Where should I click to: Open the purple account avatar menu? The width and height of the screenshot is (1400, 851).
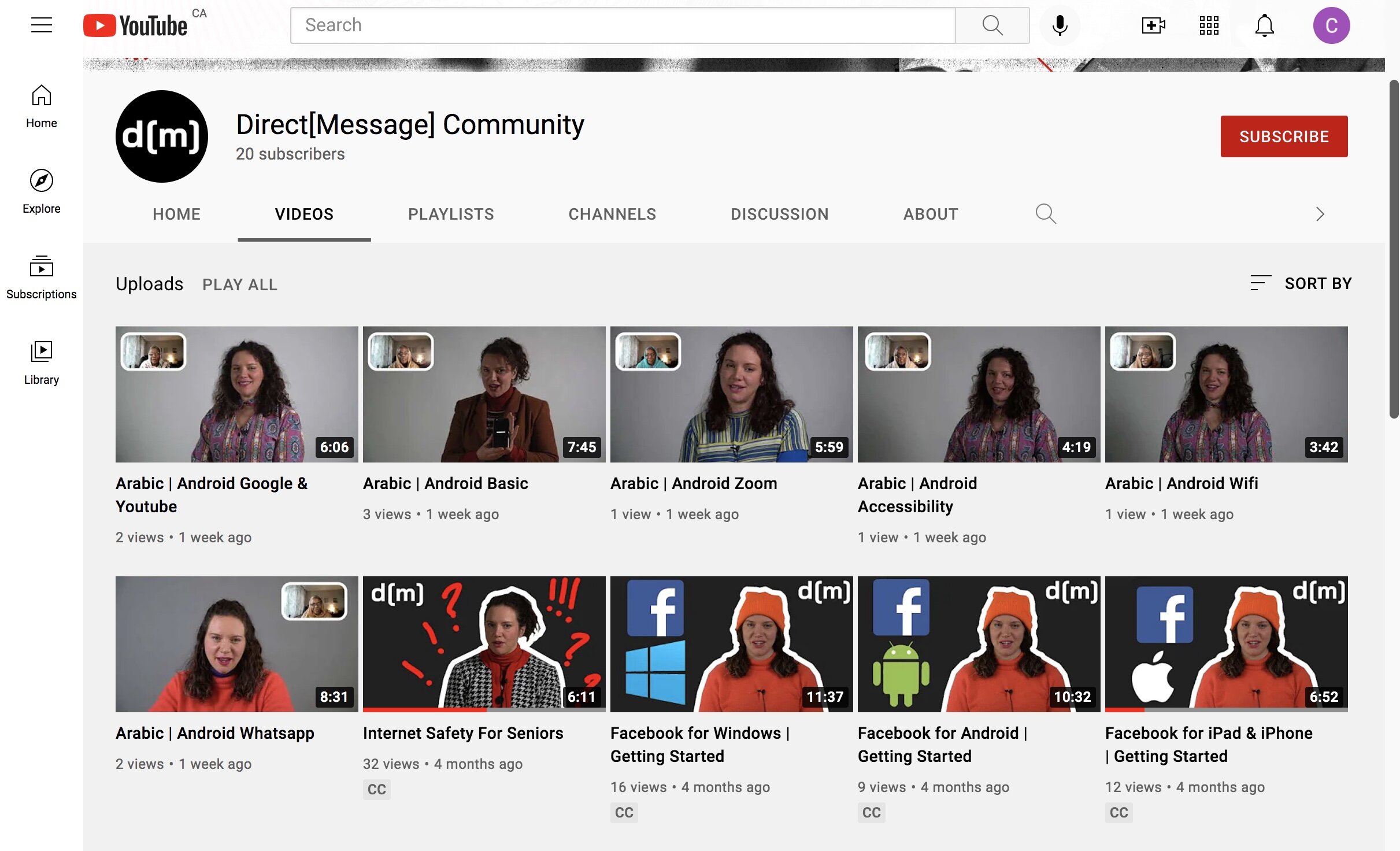[1331, 25]
